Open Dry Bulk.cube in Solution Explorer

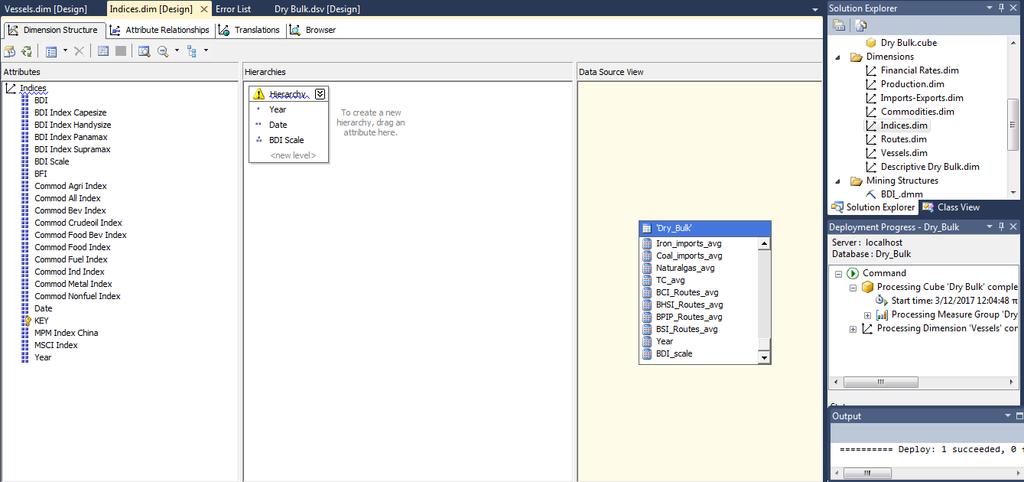(x=908, y=42)
